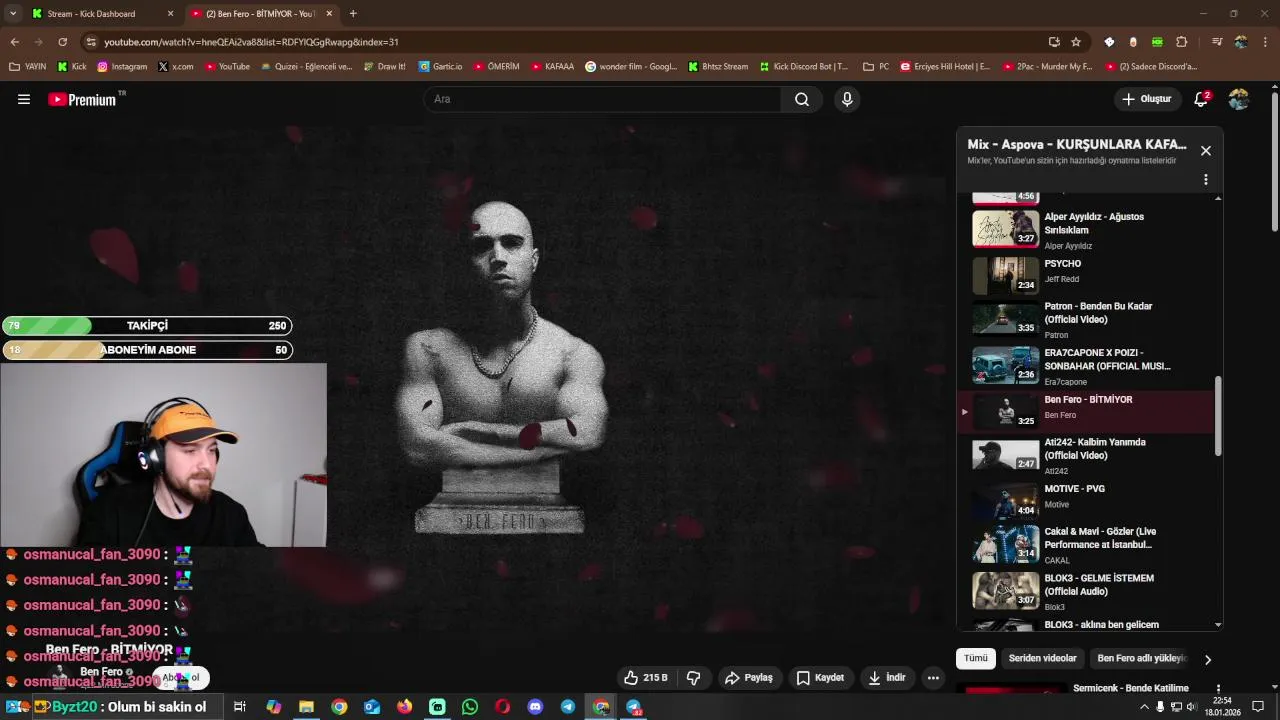Show hidden system tray icons
Image resolution: width=1280 pixels, height=720 pixels.
coord(1144,707)
